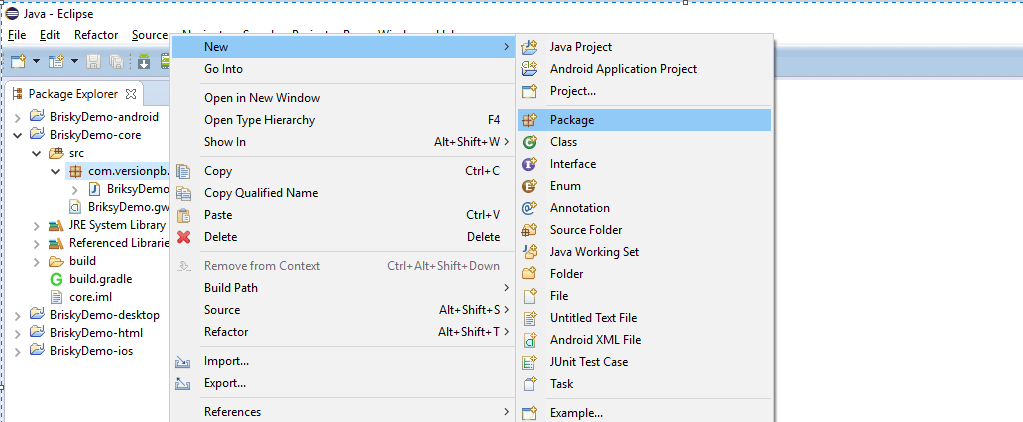Viewport: 1023px width, 422px height.
Task: Close the Package Explorer tab
Action: click(130, 94)
